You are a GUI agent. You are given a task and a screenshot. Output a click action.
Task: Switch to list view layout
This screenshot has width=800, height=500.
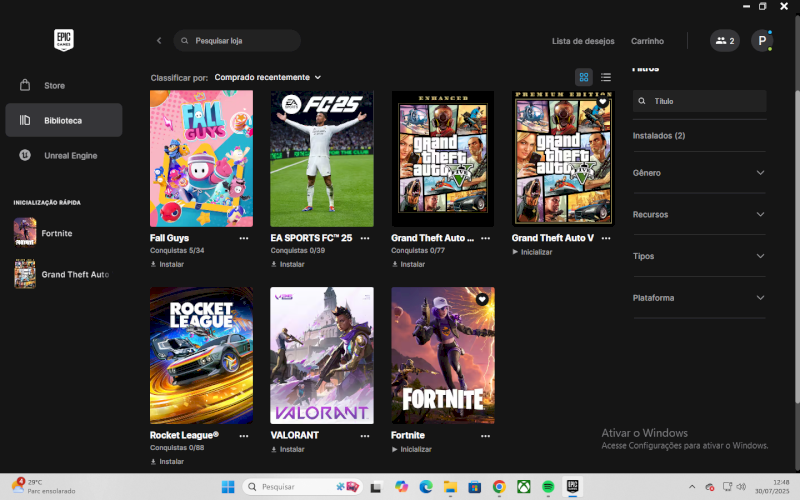click(606, 77)
